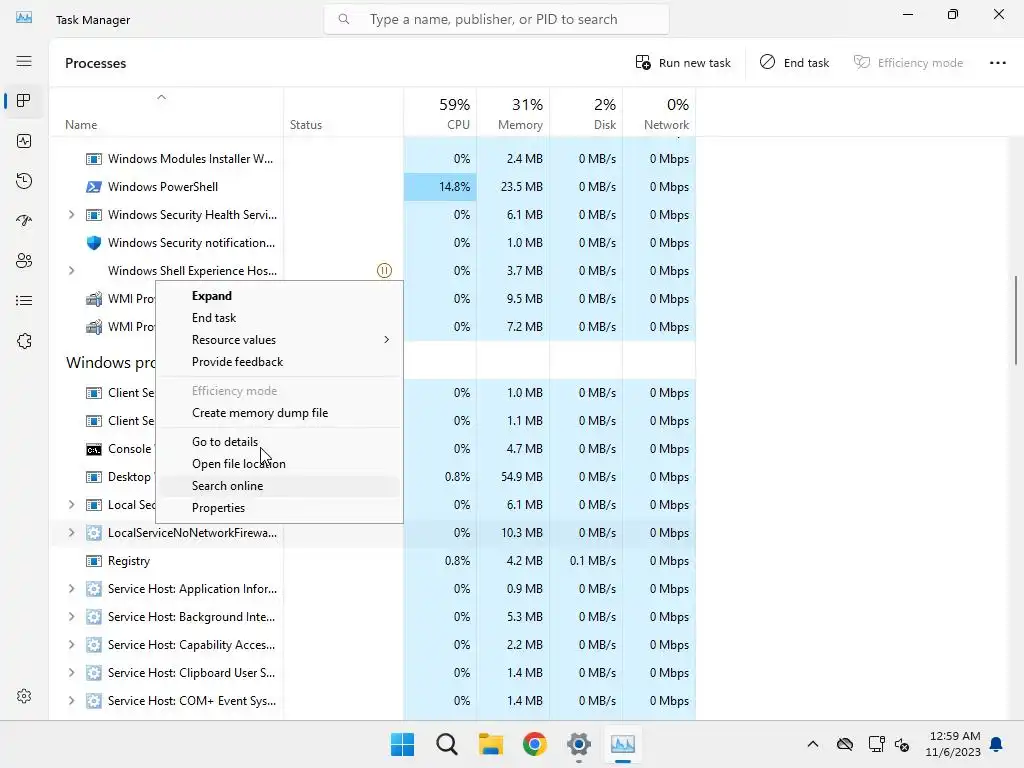The image size is (1024, 768).
Task: Click the Windows PowerShell process icon
Action: [x=94, y=187]
